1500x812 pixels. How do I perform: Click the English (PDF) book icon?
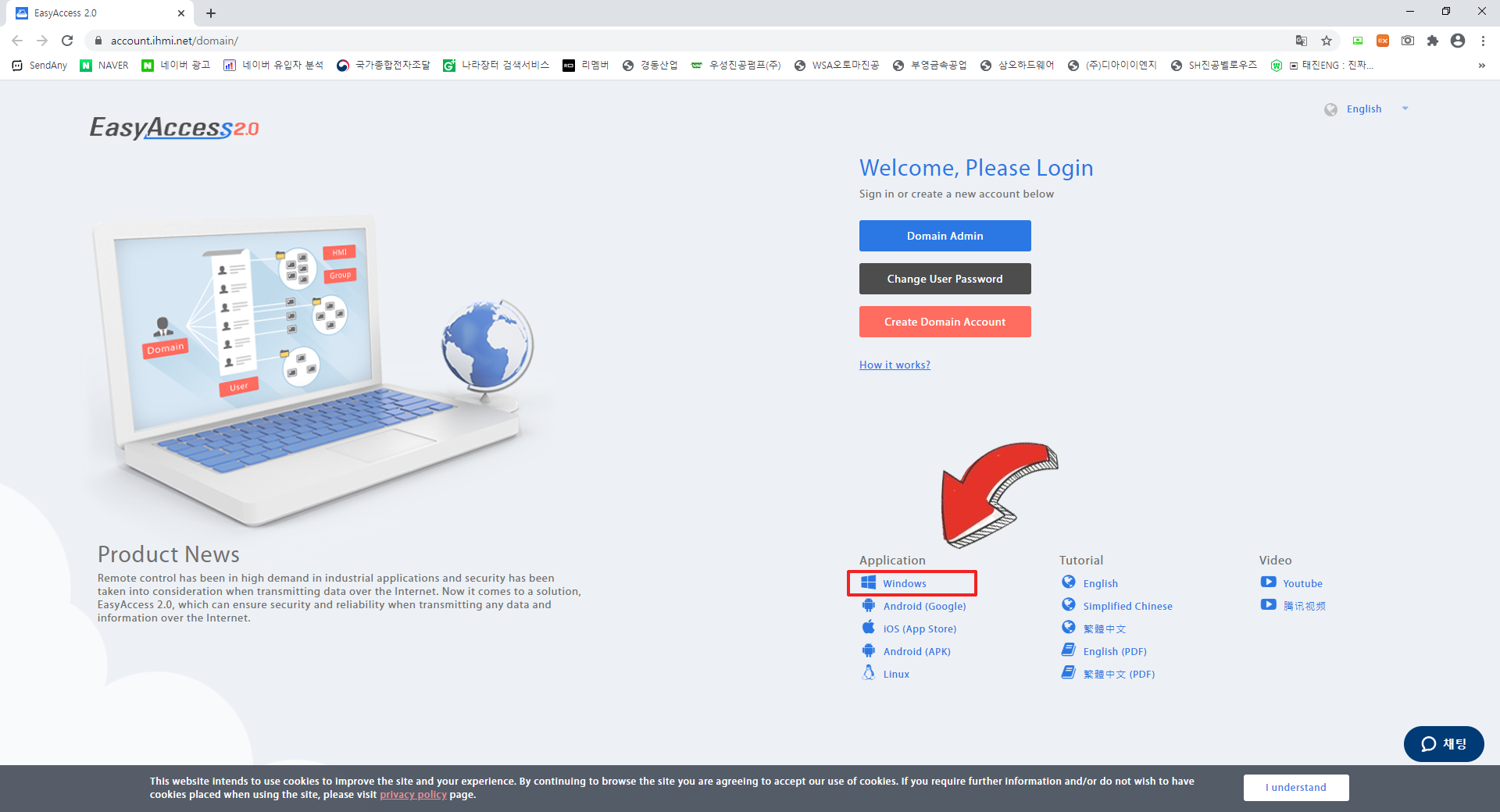click(1068, 650)
